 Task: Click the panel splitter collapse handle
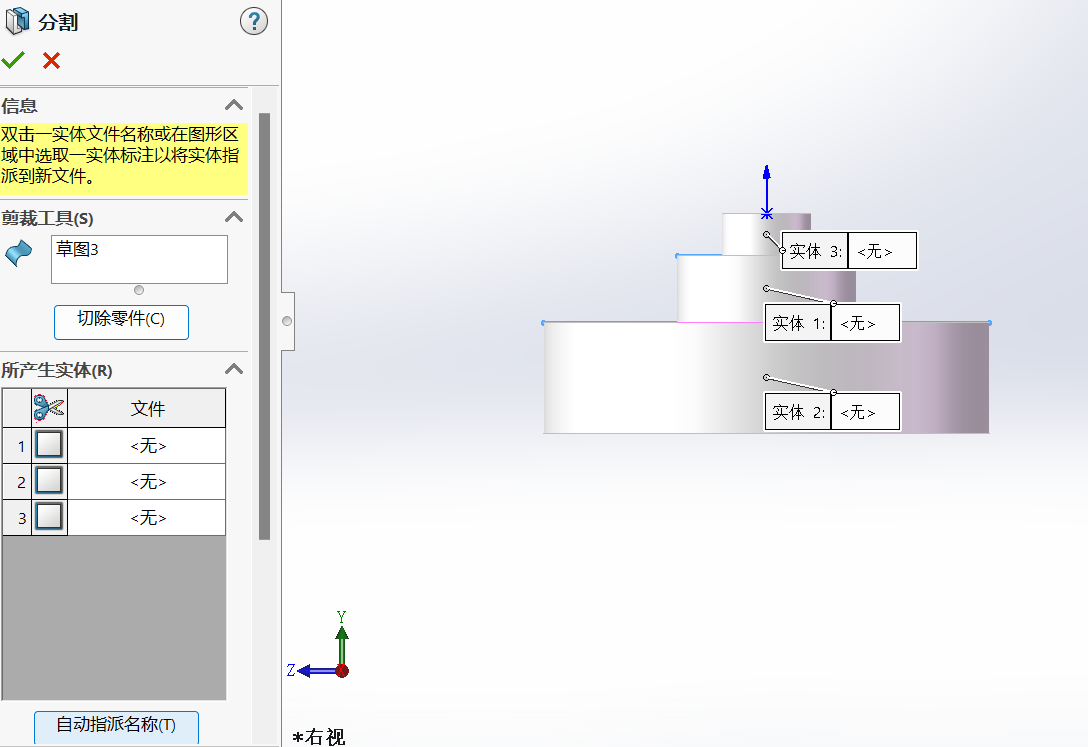[x=287, y=321]
